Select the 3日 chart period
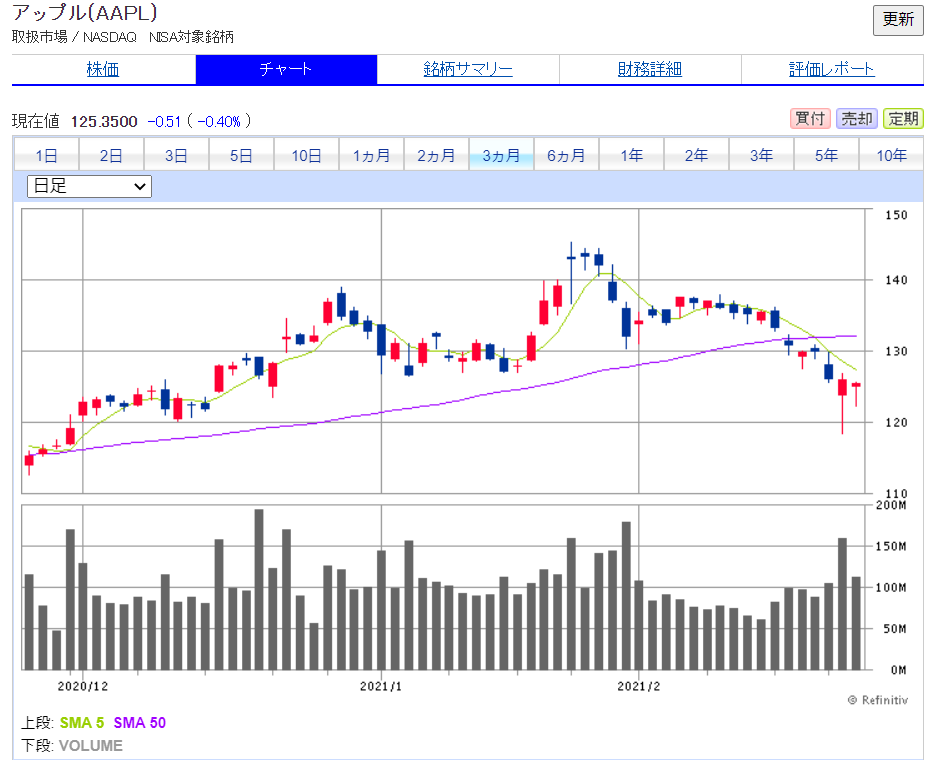The height and width of the screenshot is (760, 926). (x=176, y=155)
